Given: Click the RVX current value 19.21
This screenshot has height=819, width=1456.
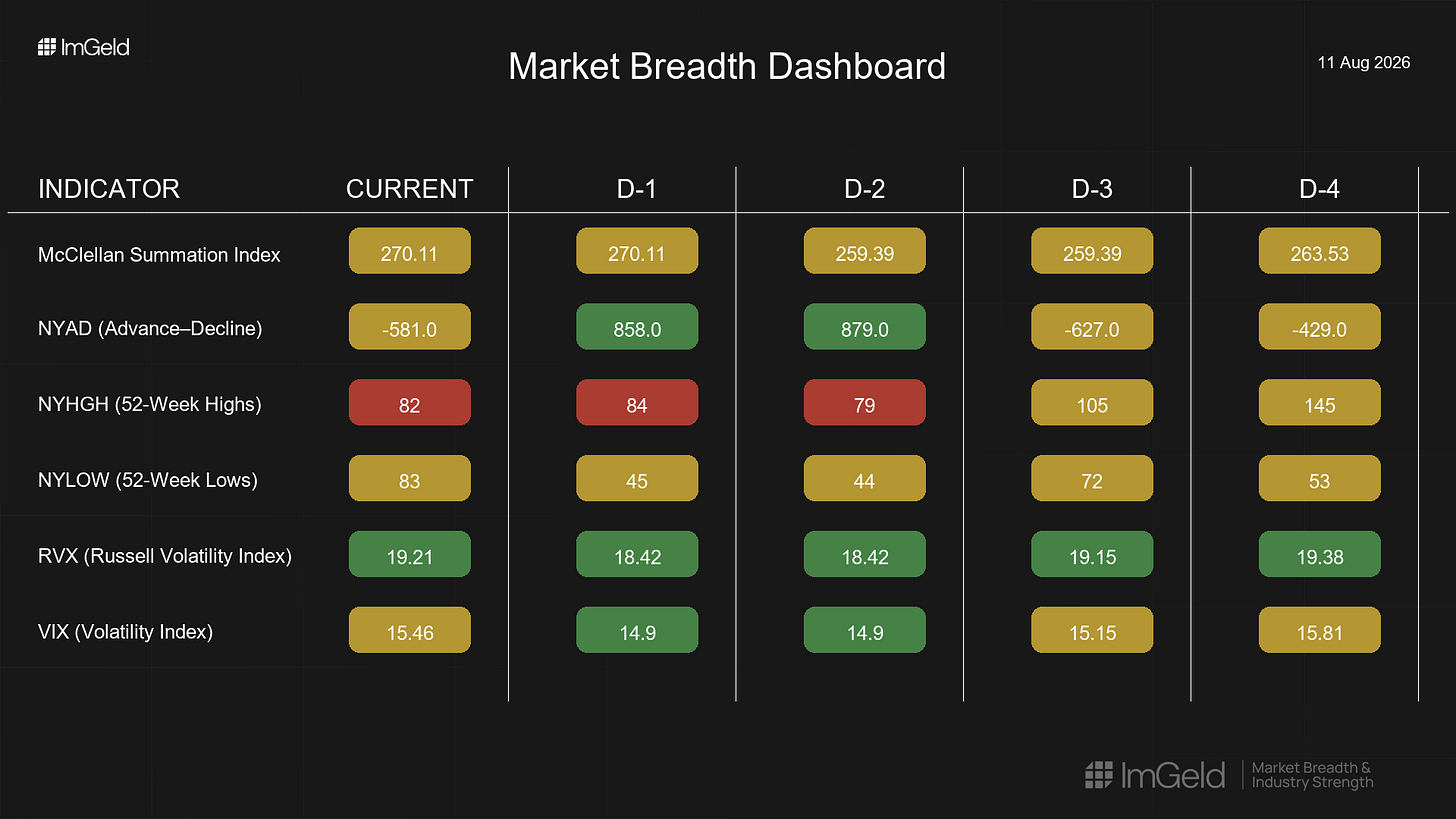Looking at the screenshot, I should [409, 554].
